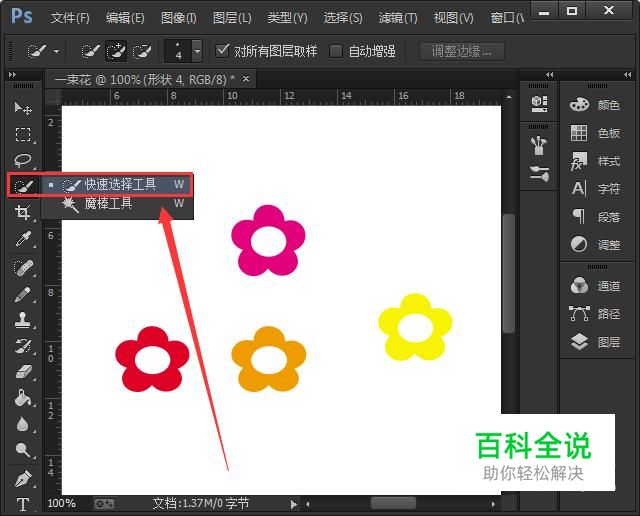Select the Spot Healing Brush tool
This screenshot has height=516, width=640.
click(x=23, y=268)
